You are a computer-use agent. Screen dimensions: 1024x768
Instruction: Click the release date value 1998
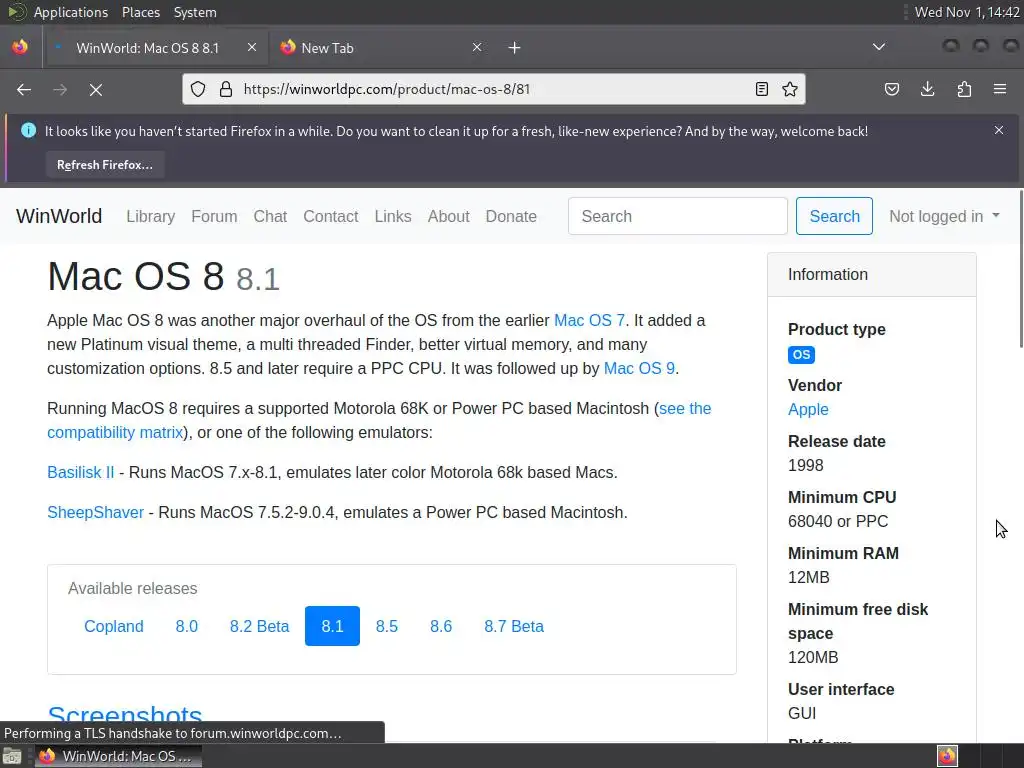point(806,466)
